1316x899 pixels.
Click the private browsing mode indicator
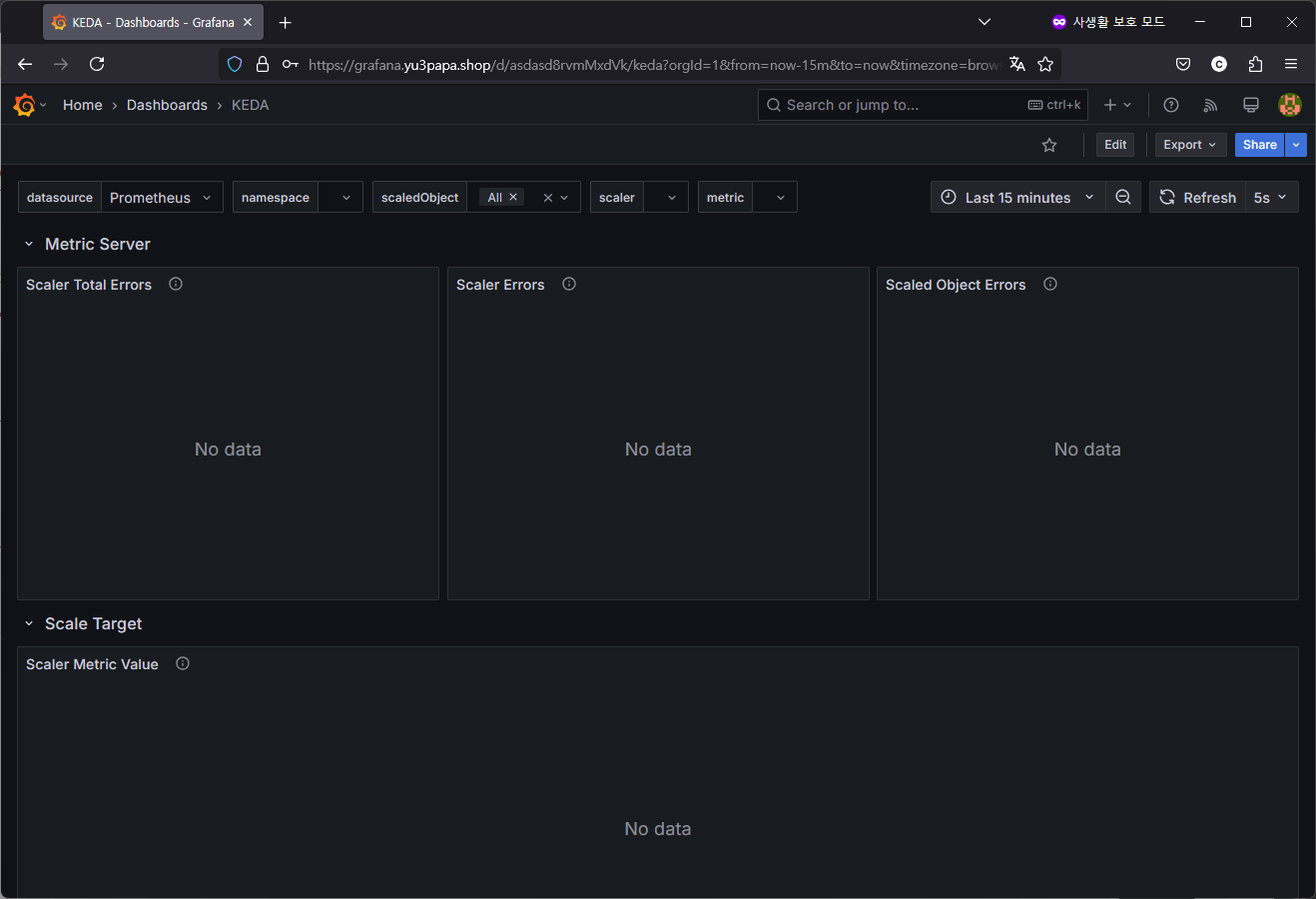coord(1108,22)
